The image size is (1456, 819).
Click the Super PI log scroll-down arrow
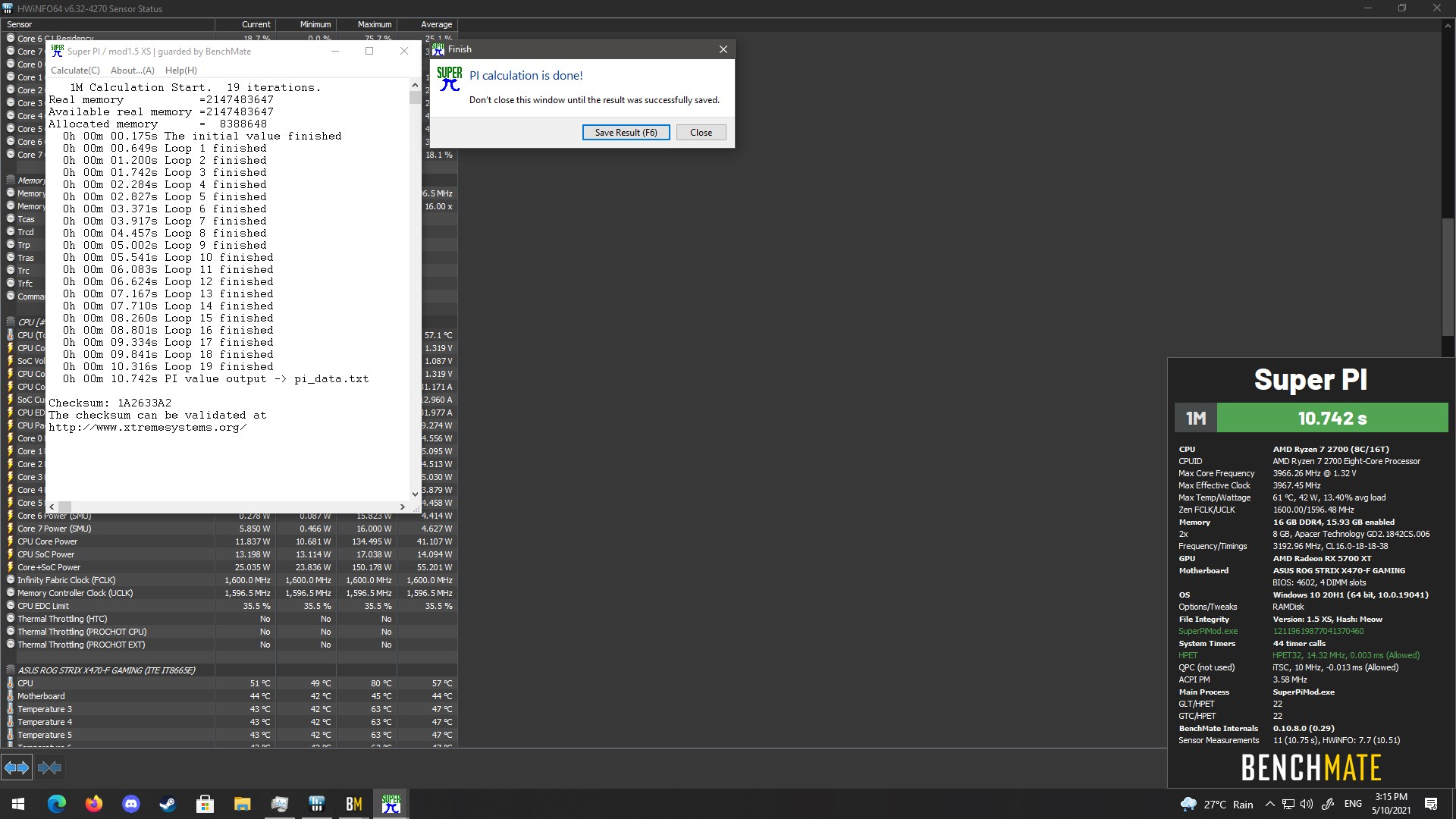(415, 494)
